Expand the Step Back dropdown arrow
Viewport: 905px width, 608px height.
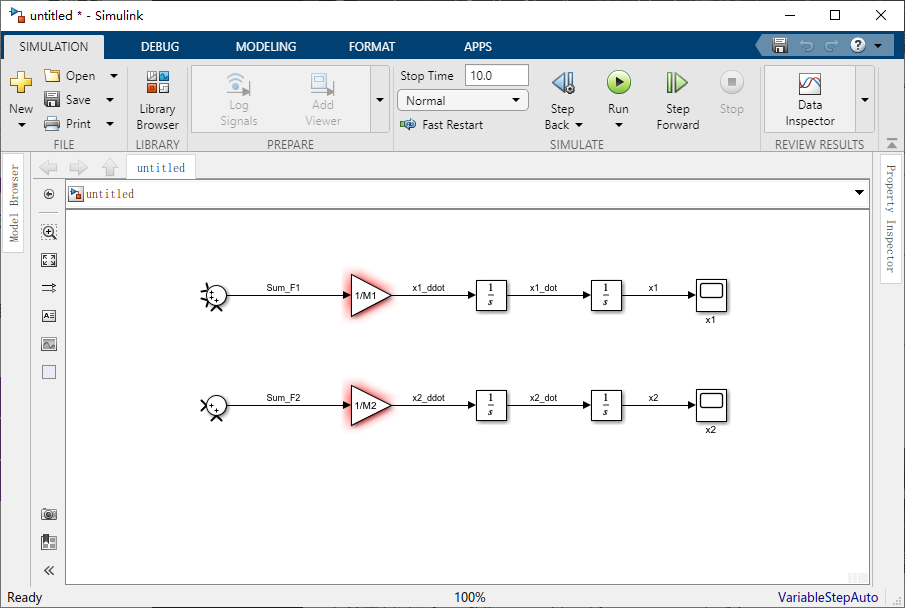578,125
